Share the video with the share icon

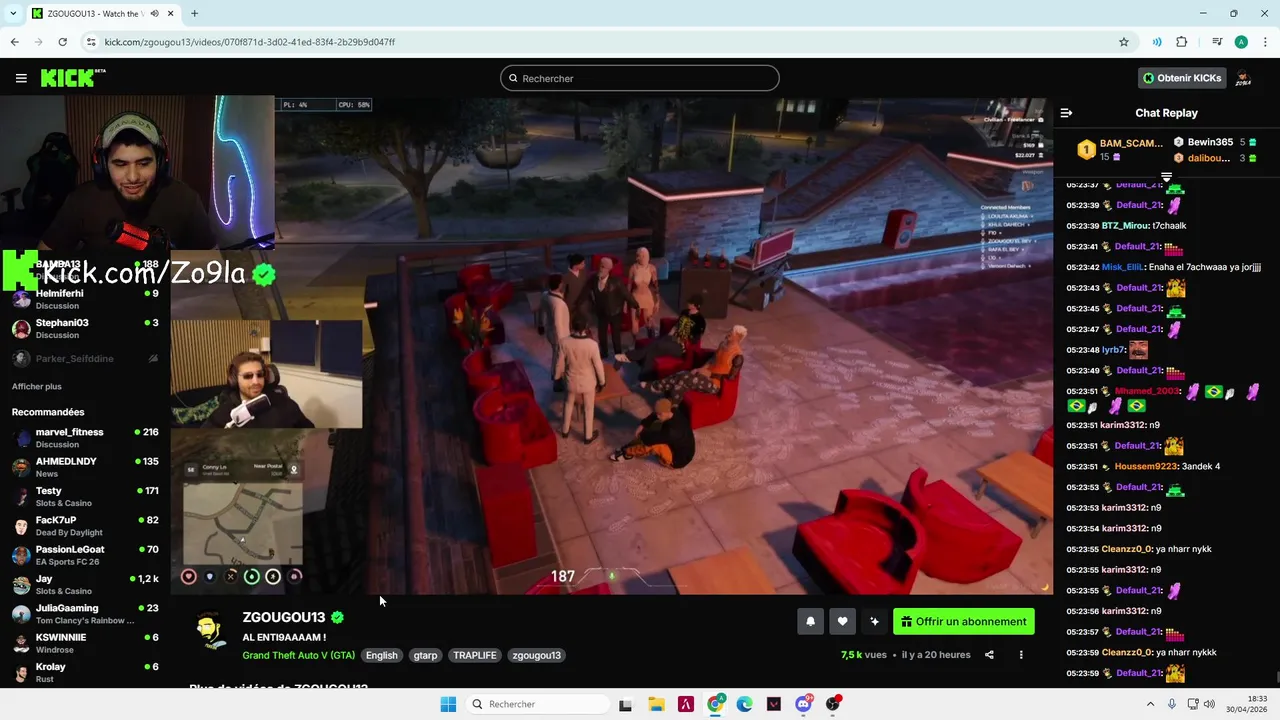(989, 655)
